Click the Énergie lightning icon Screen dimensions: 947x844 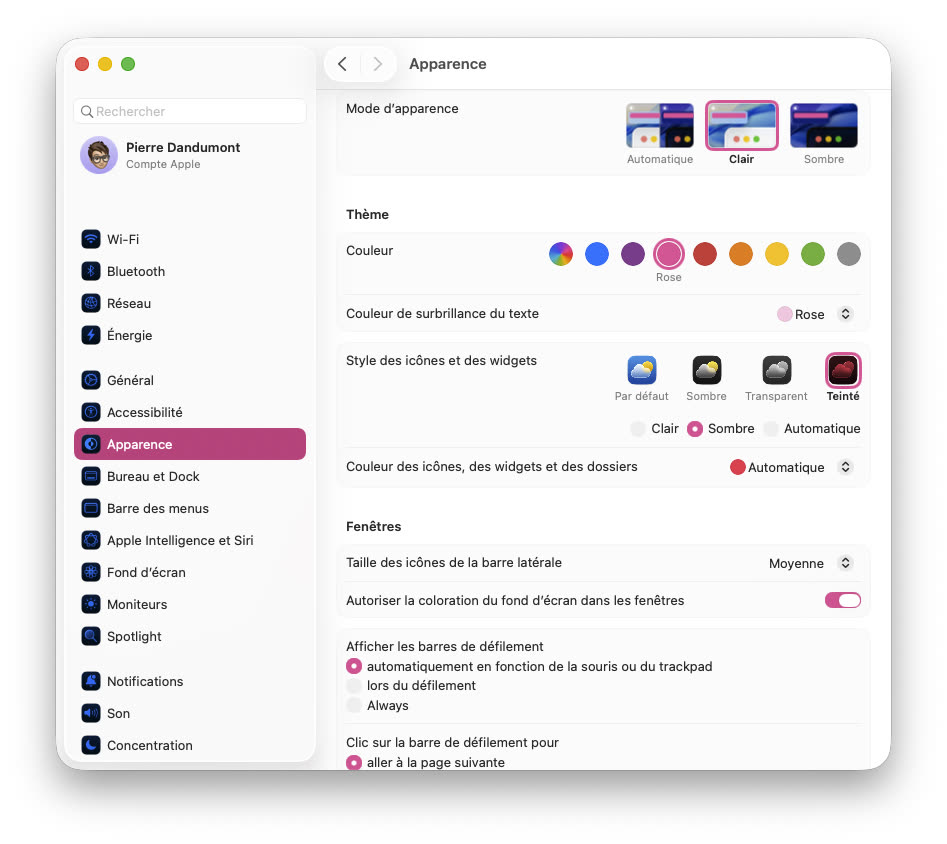(91, 335)
